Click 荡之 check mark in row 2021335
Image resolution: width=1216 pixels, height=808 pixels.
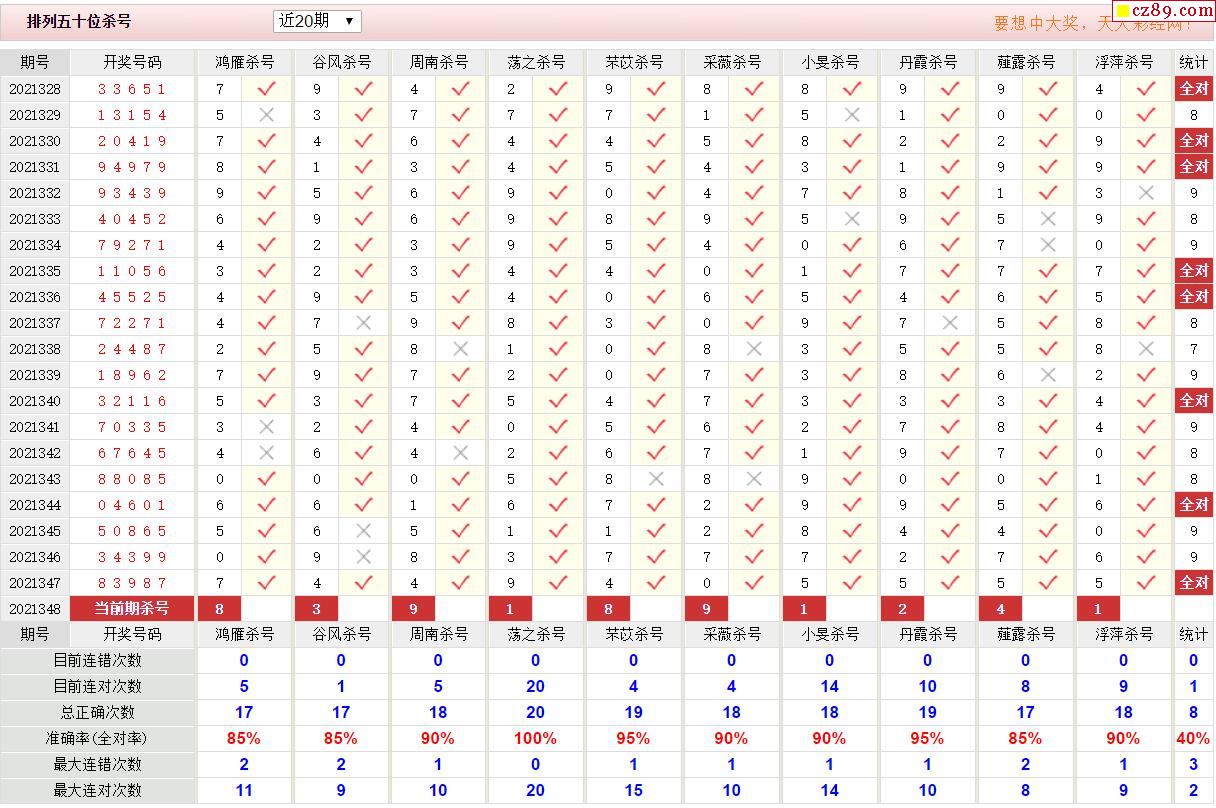coord(558,270)
